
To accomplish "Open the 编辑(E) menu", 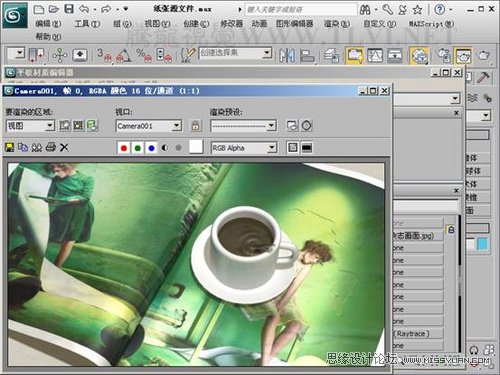I will [48, 24].
